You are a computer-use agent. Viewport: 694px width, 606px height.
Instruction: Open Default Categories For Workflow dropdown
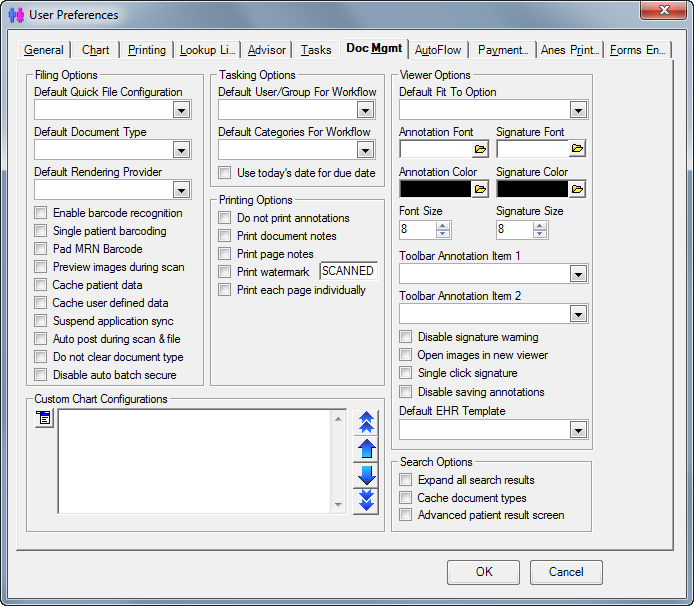pyautogui.click(x=366, y=150)
